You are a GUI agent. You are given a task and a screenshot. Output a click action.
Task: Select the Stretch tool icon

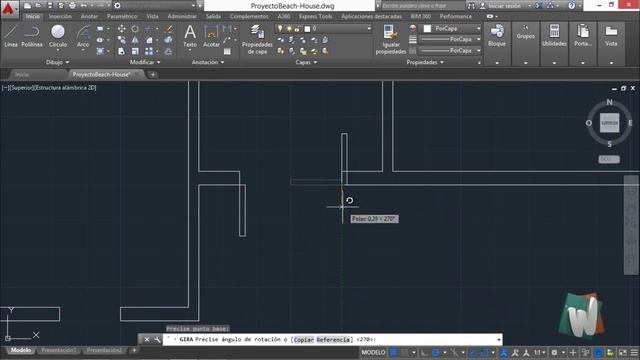(x=122, y=51)
